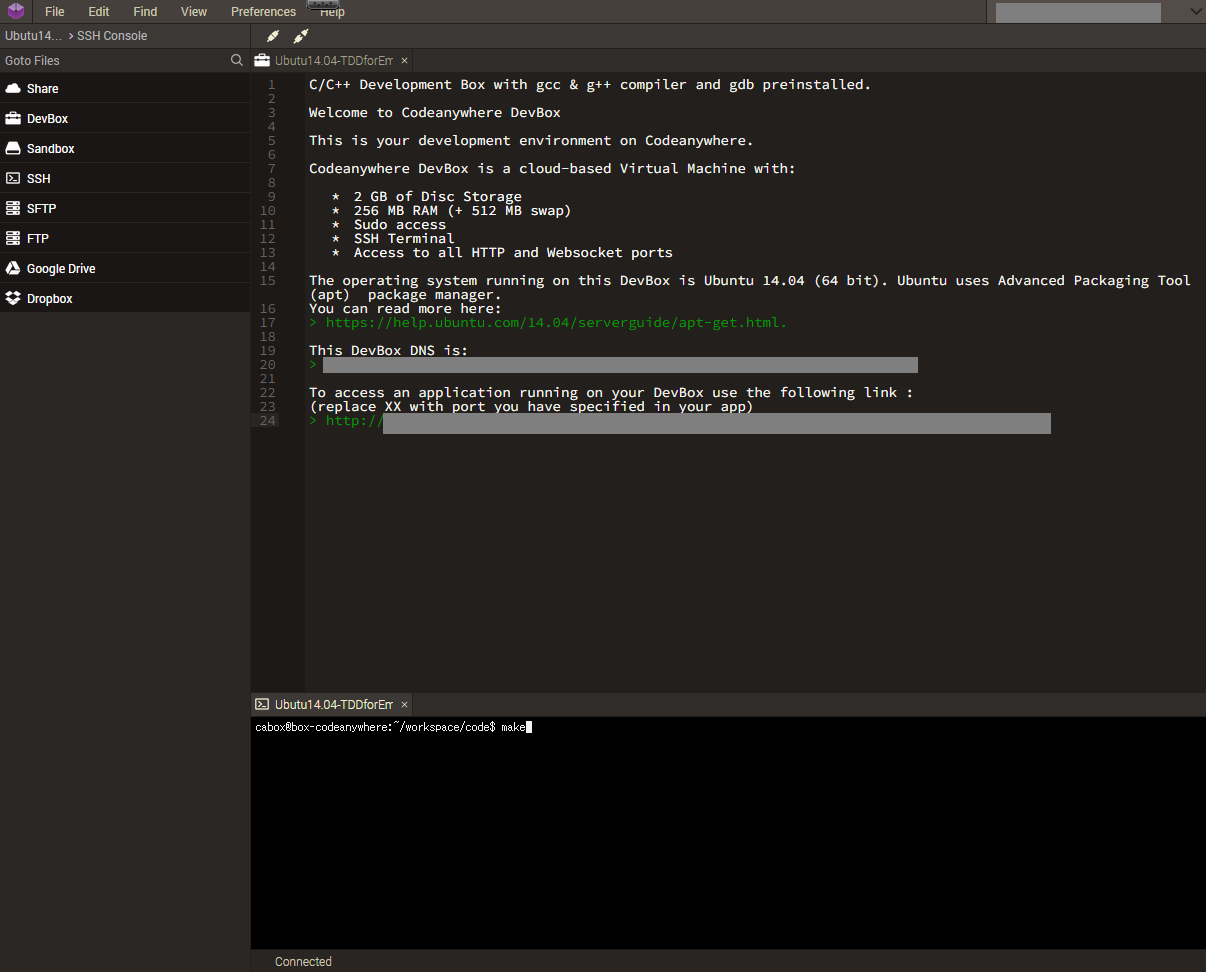Open the Share cloud entry in the sidebar
The width and height of the screenshot is (1206, 972).
(125, 88)
